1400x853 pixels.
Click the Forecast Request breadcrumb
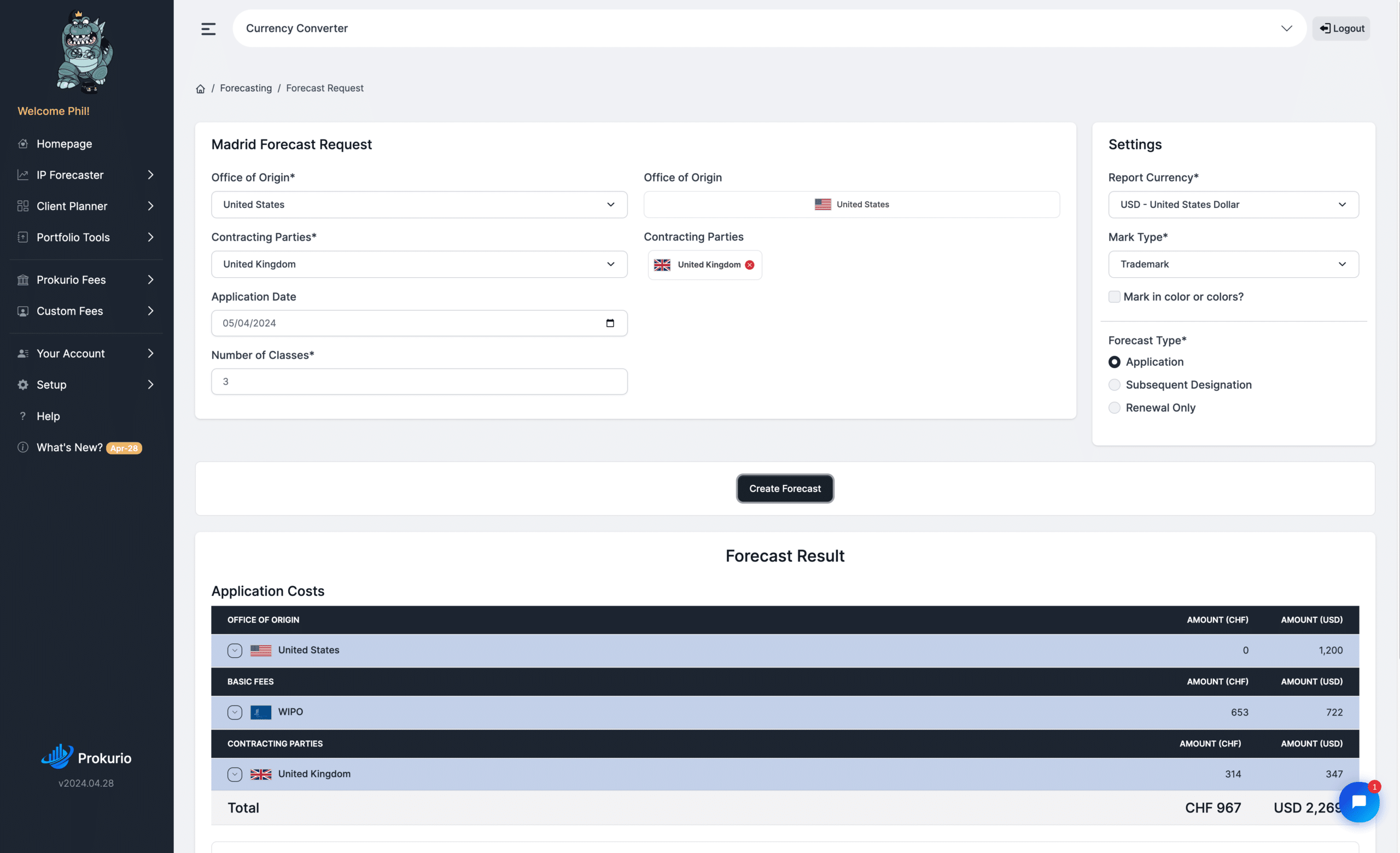coord(324,88)
